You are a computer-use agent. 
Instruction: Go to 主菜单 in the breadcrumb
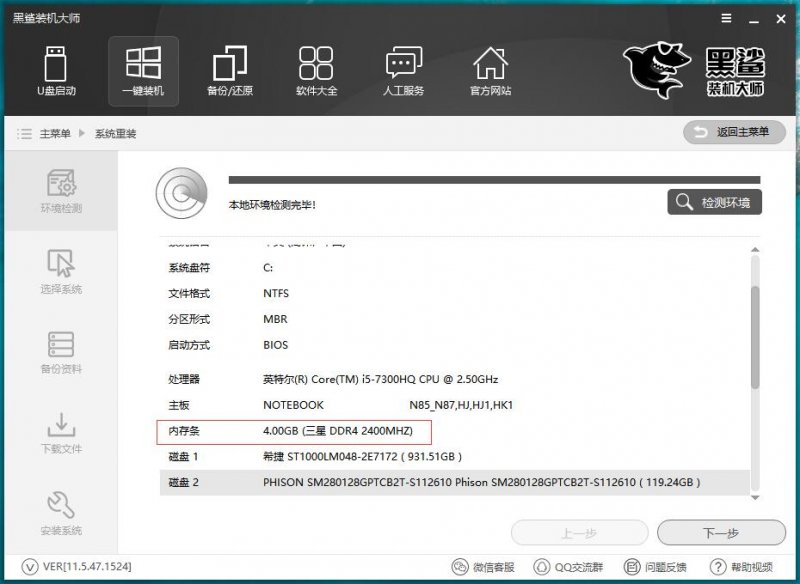tap(55, 134)
